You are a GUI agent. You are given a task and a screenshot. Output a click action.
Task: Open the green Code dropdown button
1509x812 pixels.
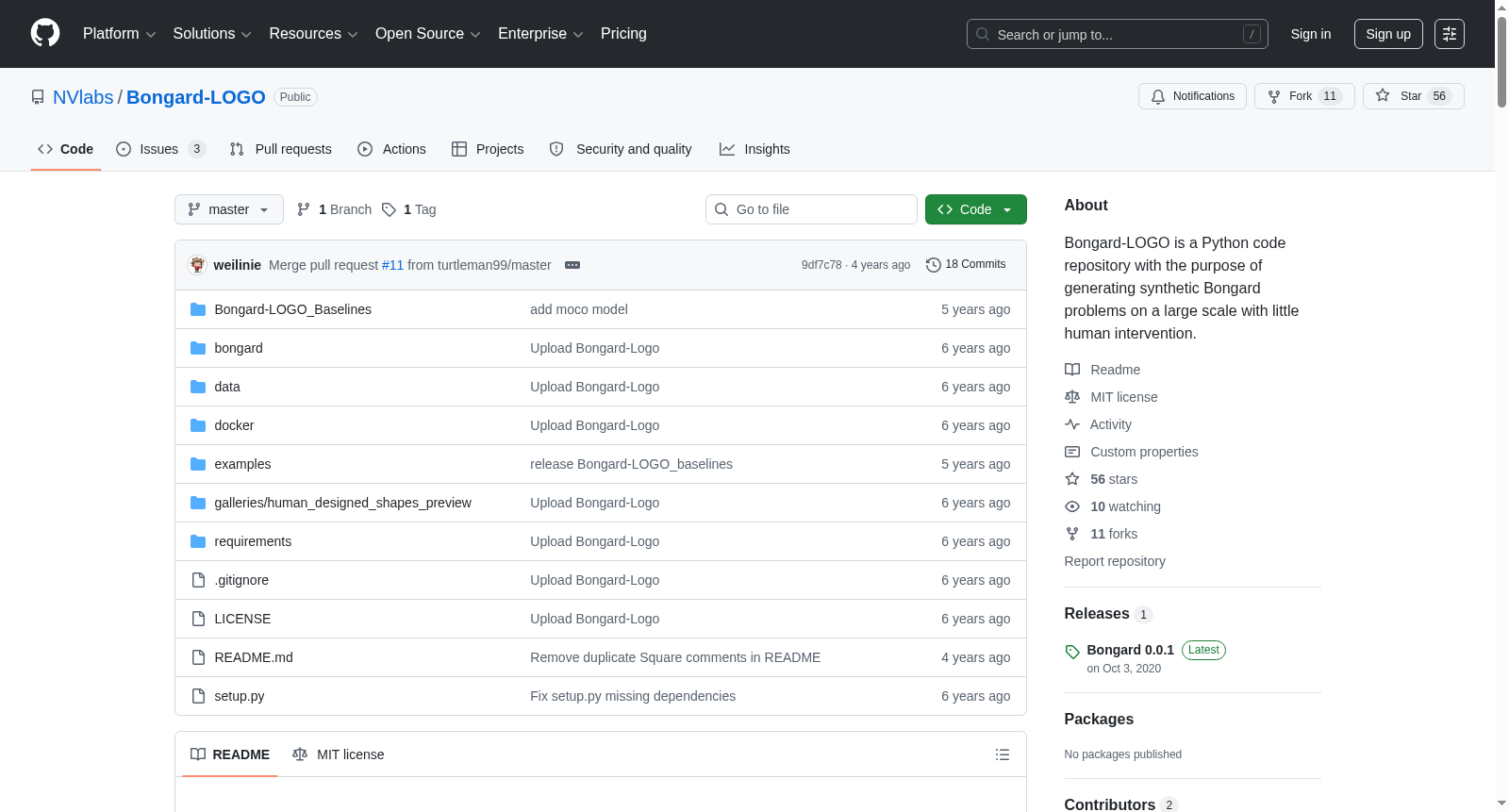pyautogui.click(x=976, y=209)
